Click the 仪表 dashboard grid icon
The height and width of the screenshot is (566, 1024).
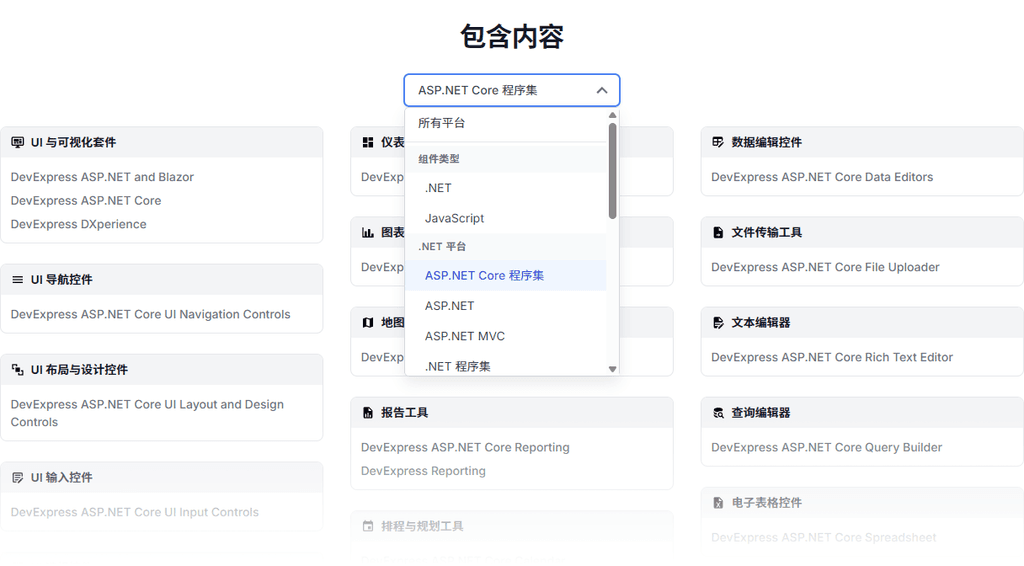(x=368, y=142)
